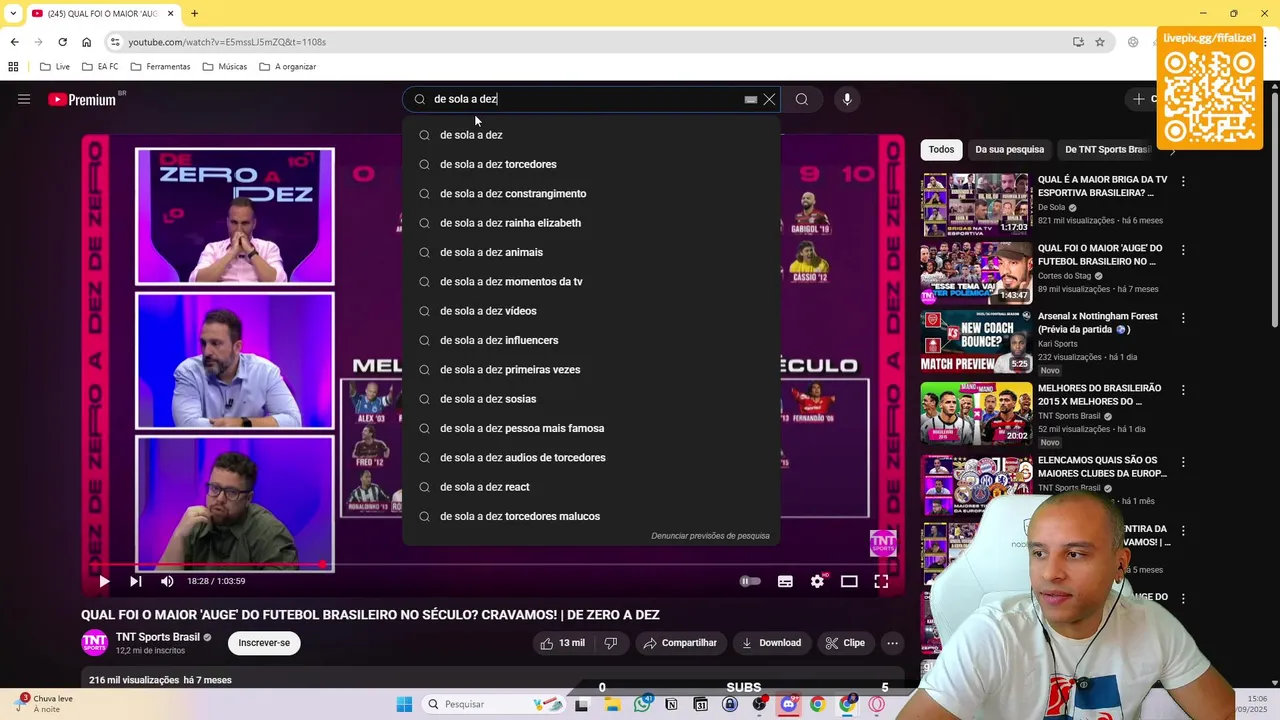Select suggestion 'de sola a dez sosias'
Screen dimensions: 1280x720
pos(591,399)
